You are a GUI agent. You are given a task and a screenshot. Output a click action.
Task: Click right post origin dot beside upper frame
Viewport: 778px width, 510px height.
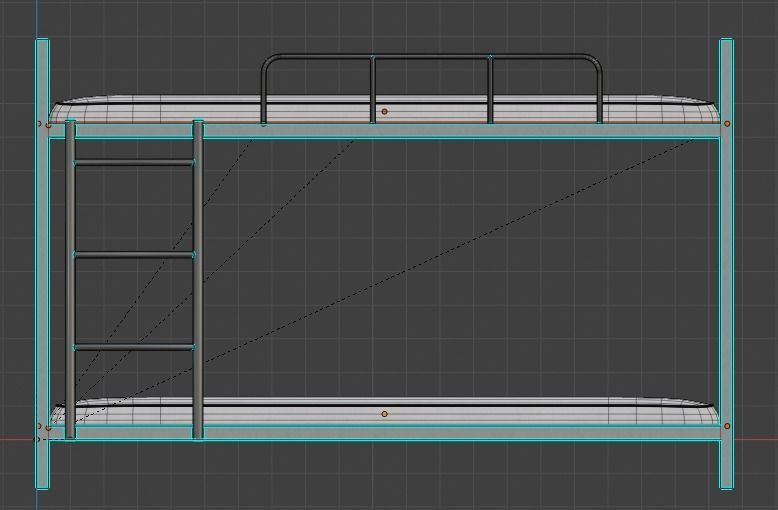pyautogui.click(x=727, y=124)
